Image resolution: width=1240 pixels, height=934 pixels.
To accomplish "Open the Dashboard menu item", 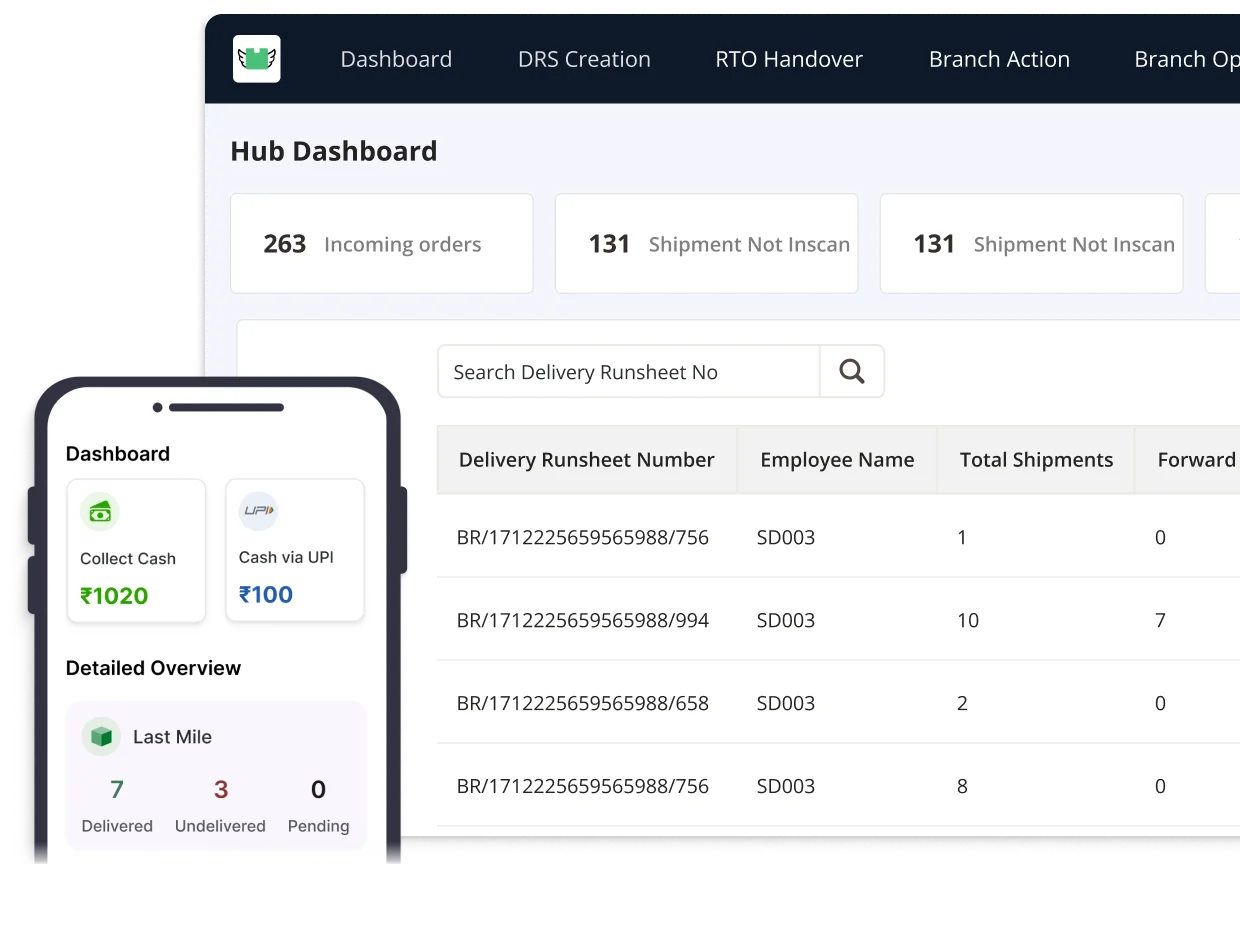I will pos(396,59).
